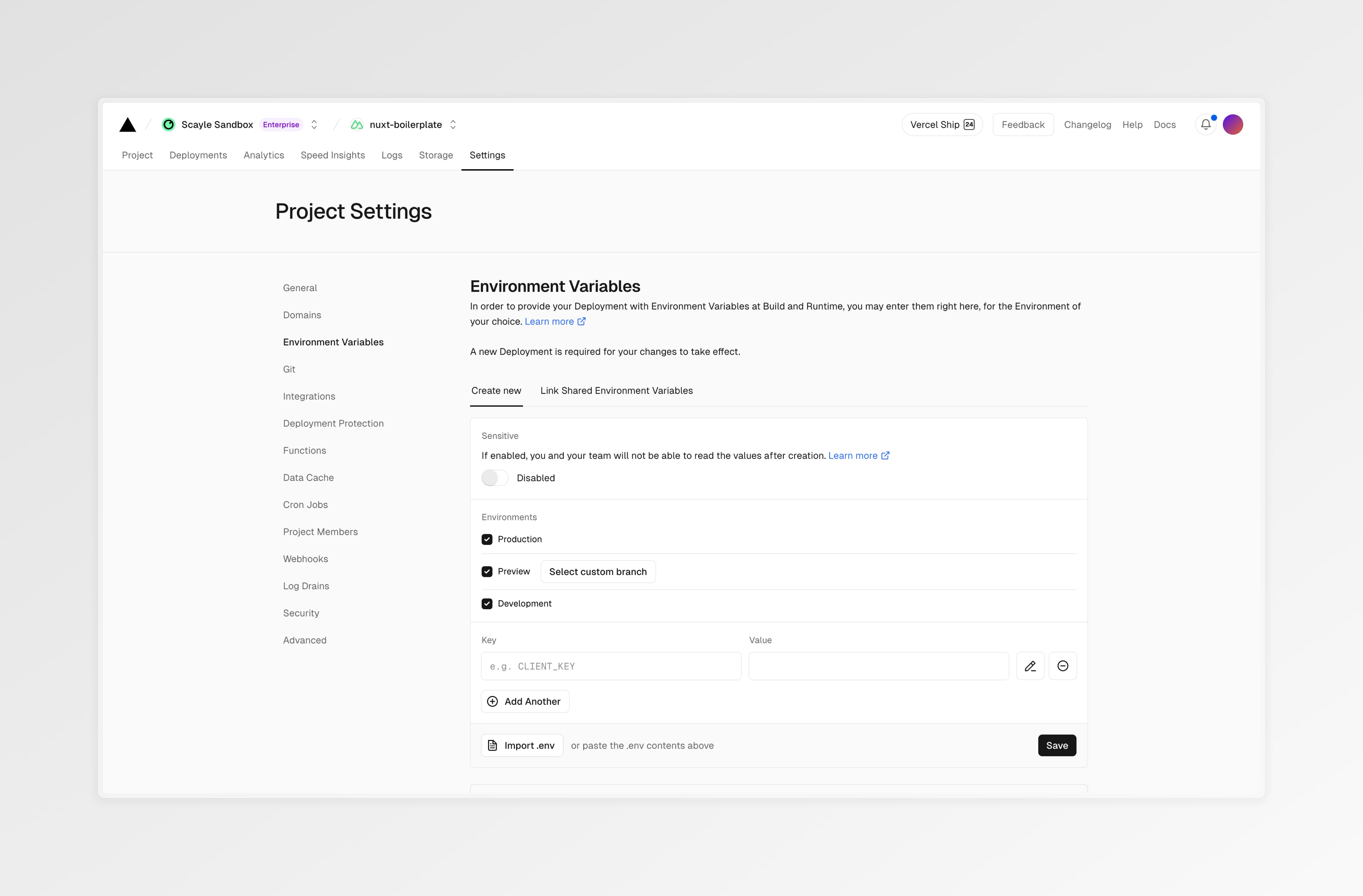Screen dimensions: 1363x896
Task: Open the notifications bell
Action: (x=1205, y=124)
